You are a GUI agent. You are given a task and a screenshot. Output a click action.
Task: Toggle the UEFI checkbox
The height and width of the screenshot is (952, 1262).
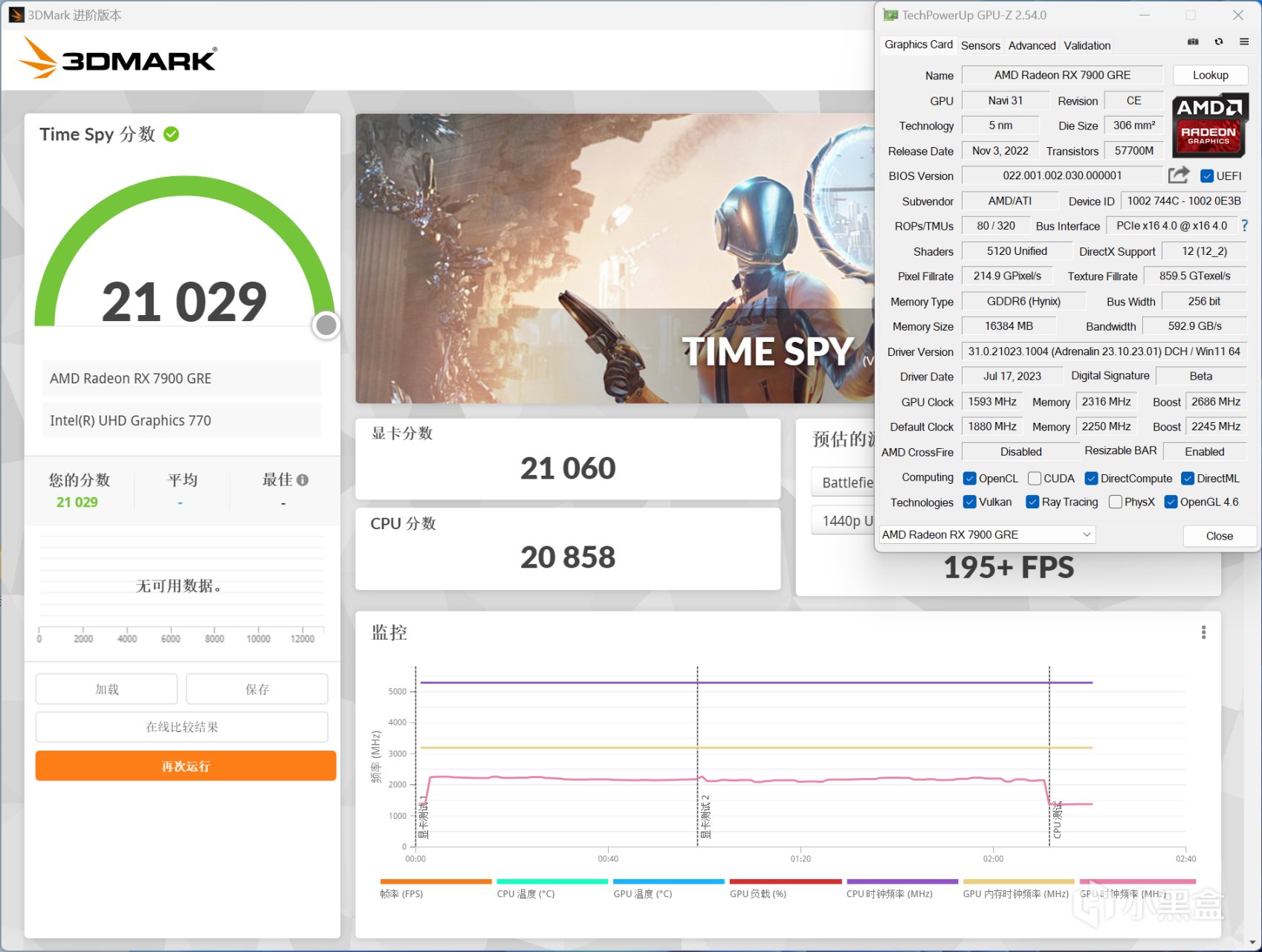pyautogui.click(x=1208, y=176)
